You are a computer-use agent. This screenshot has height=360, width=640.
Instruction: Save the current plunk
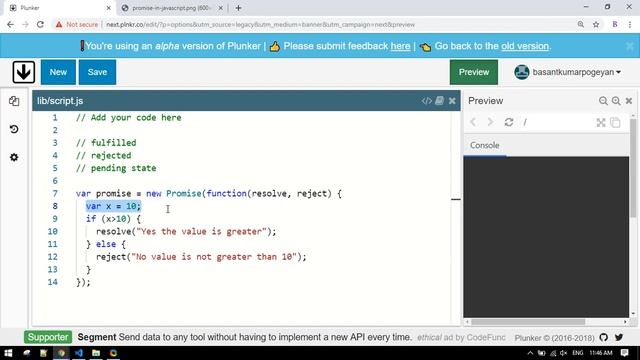coord(97,72)
